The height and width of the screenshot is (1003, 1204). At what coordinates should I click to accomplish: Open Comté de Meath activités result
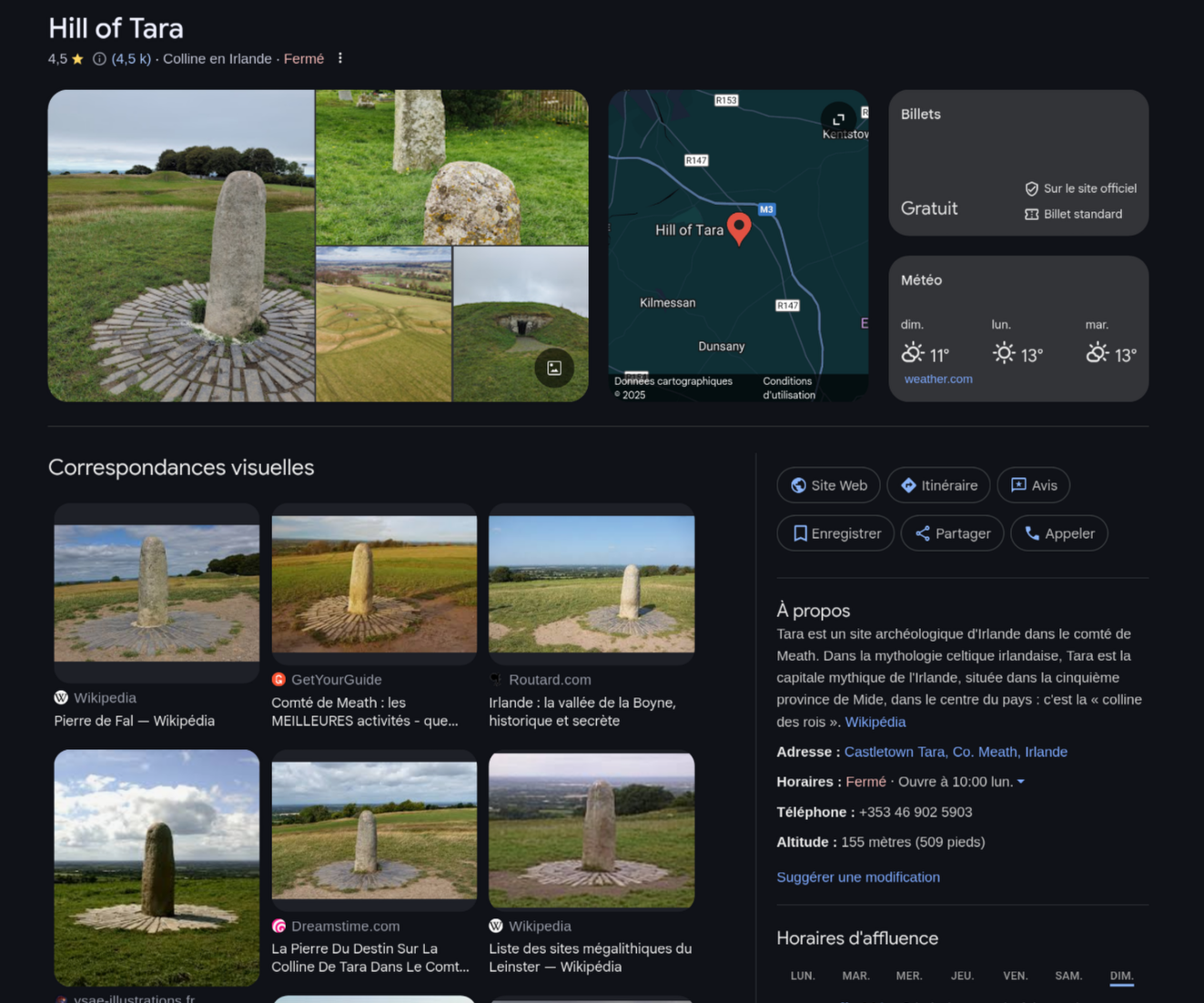coord(365,712)
